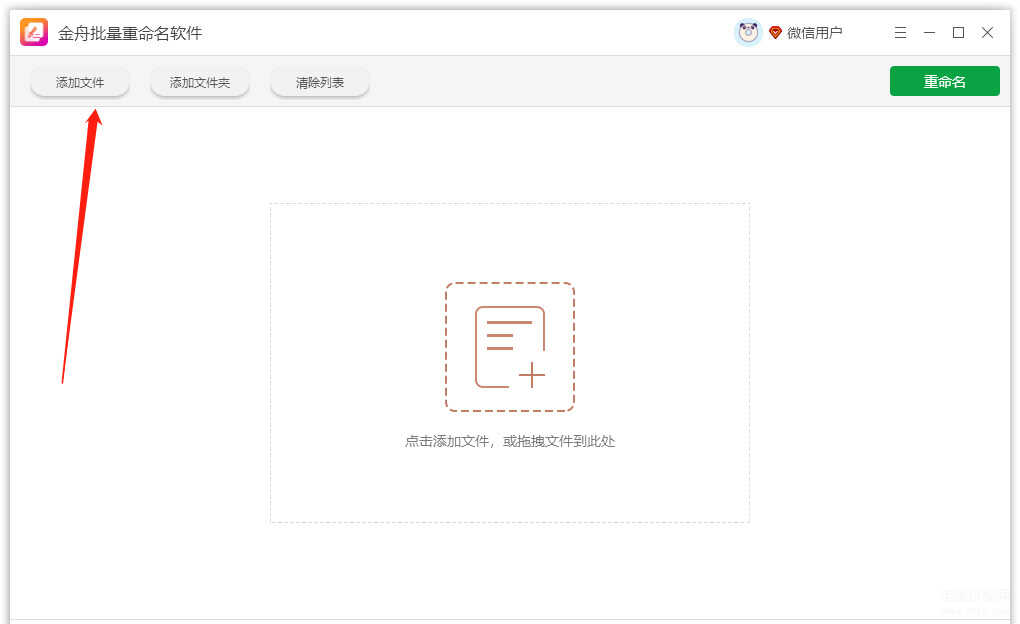This screenshot has height=624, width=1020.
Task: Click the red VIP diamond badge
Action: (775, 32)
